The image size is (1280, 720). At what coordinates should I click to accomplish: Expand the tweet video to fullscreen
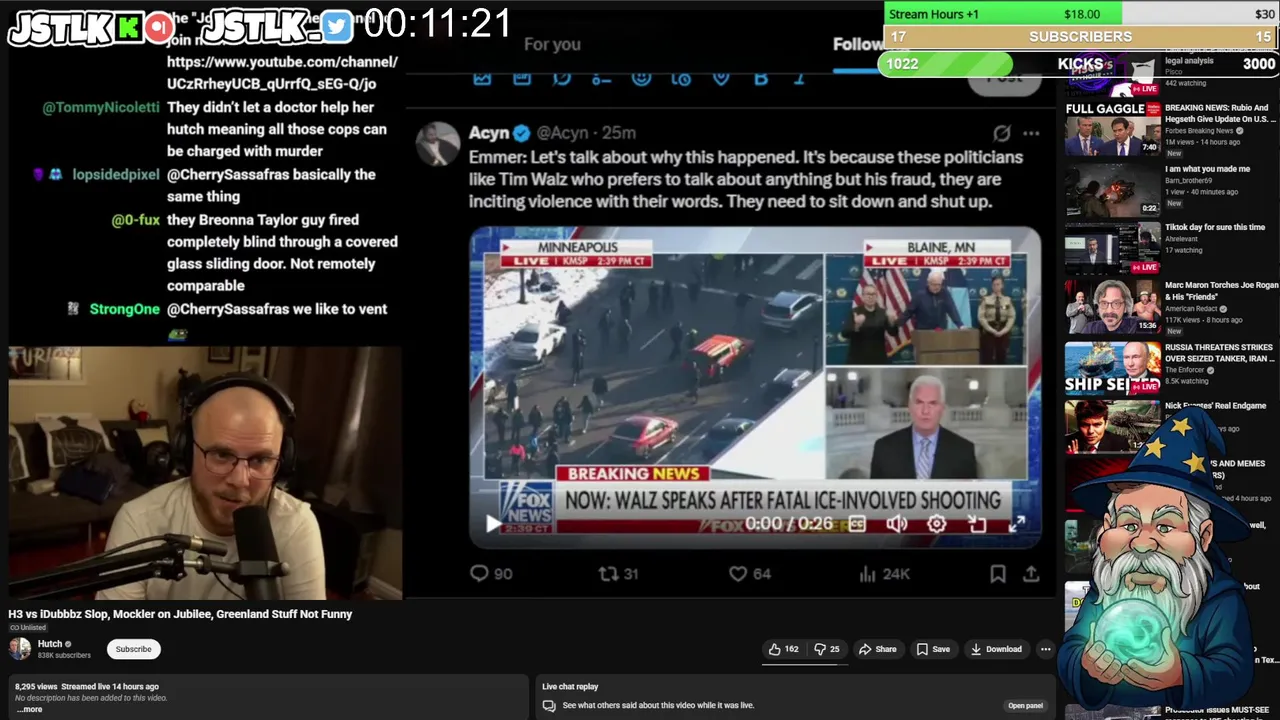click(1017, 523)
